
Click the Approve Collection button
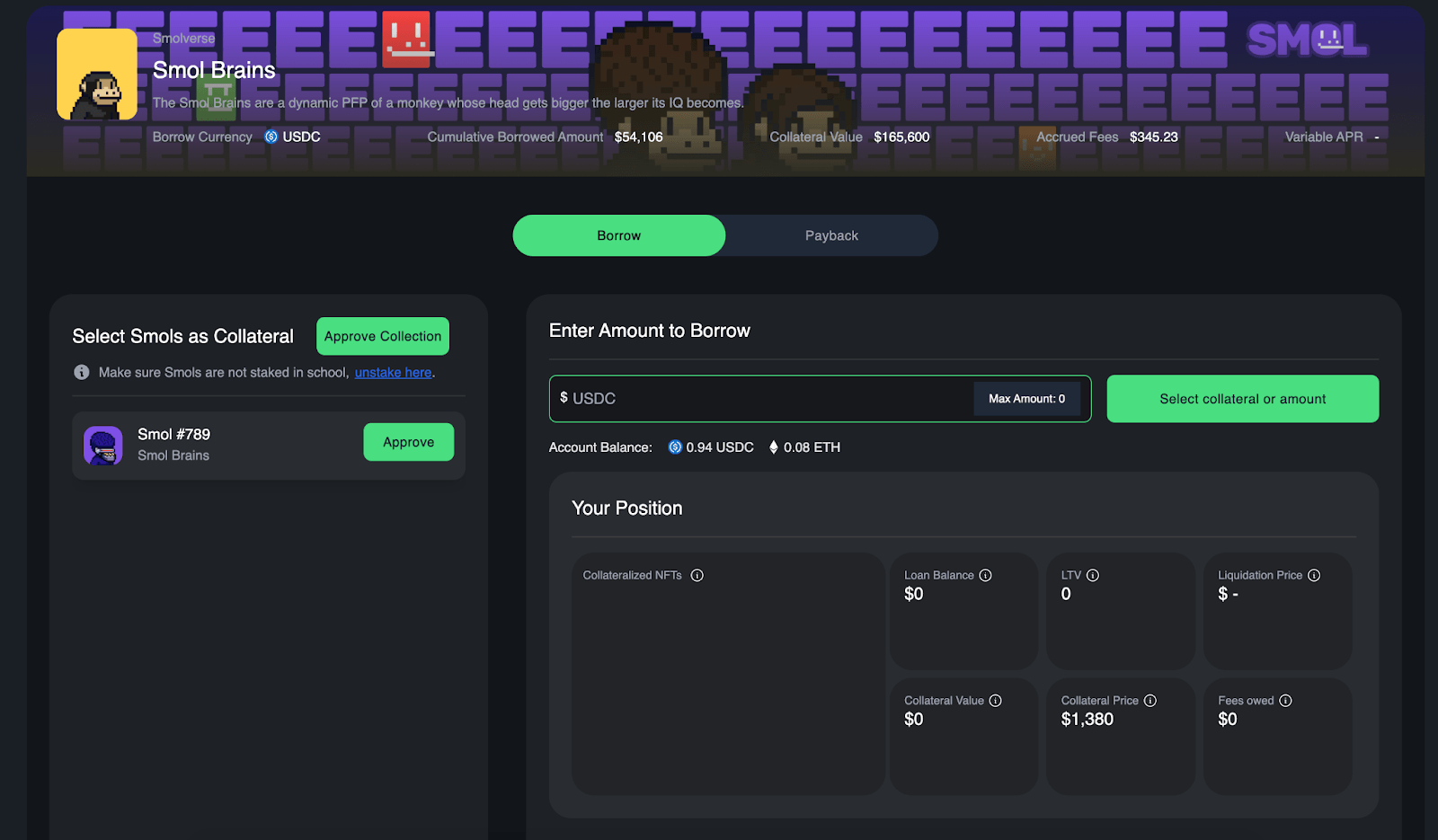pos(383,336)
